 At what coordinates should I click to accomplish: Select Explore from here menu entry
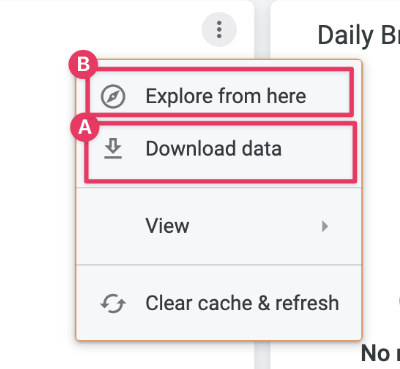tap(219, 96)
